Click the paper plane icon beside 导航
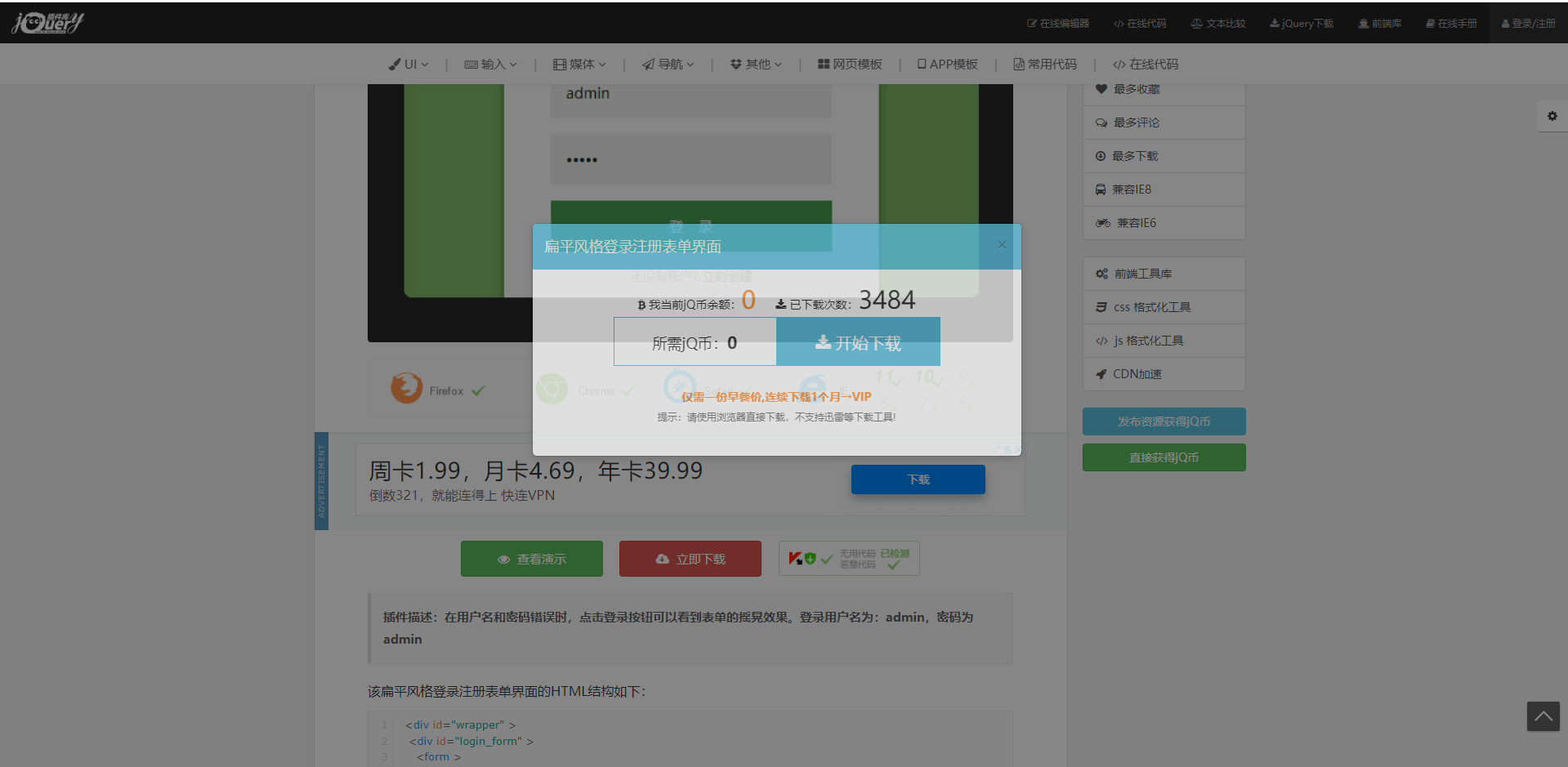 [648, 65]
